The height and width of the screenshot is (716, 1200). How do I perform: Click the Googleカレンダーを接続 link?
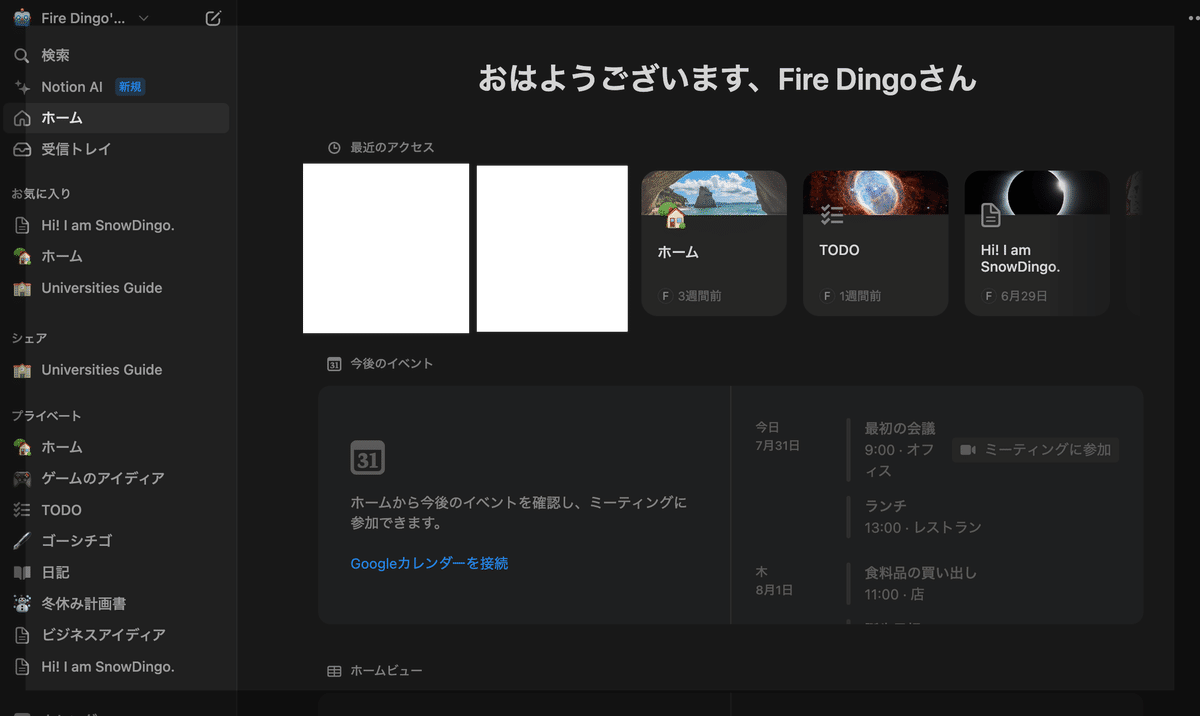(x=428, y=563)
